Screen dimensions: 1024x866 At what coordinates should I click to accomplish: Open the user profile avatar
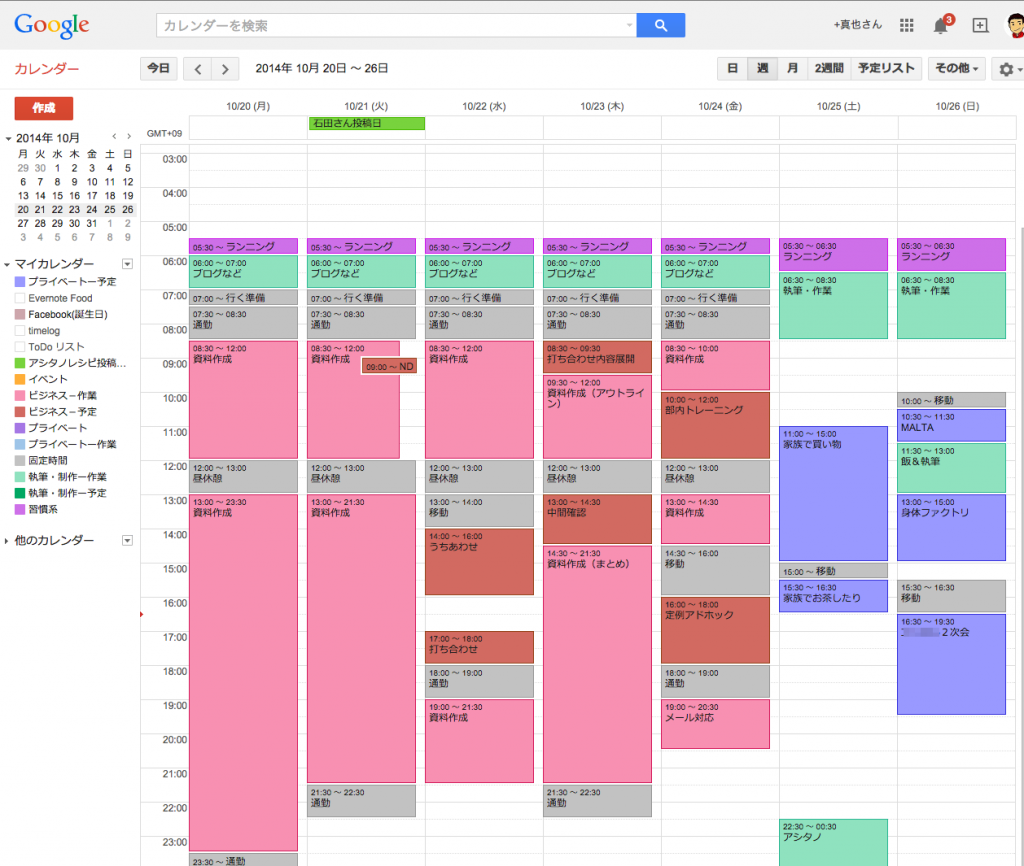coord(1014,25)
